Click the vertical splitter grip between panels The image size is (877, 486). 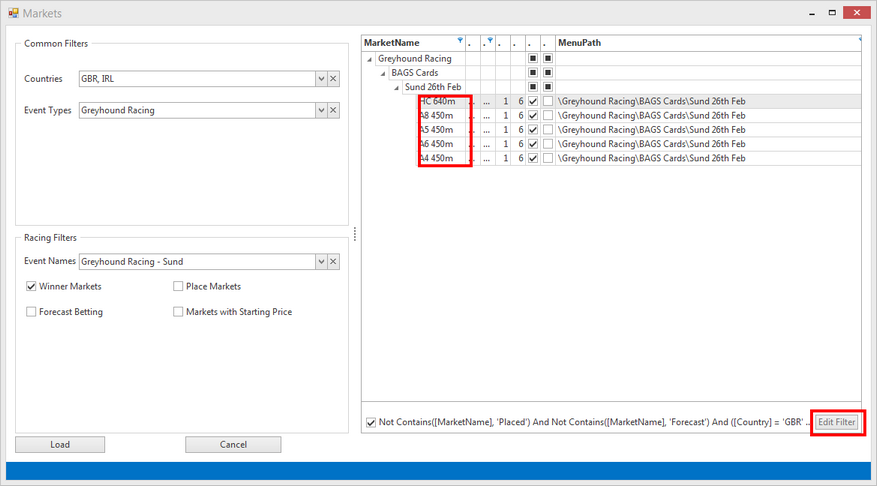tap(355, 234)
